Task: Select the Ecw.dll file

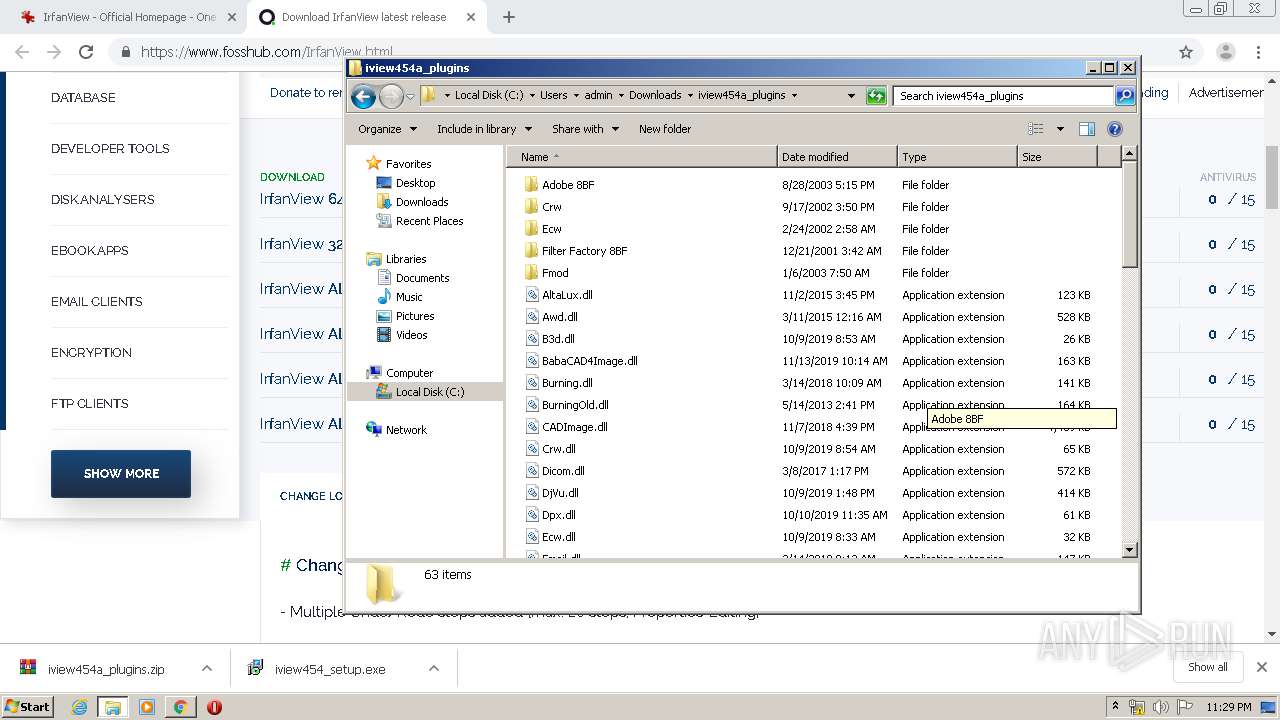Action: pyautogui.click(x=558, y=537)
